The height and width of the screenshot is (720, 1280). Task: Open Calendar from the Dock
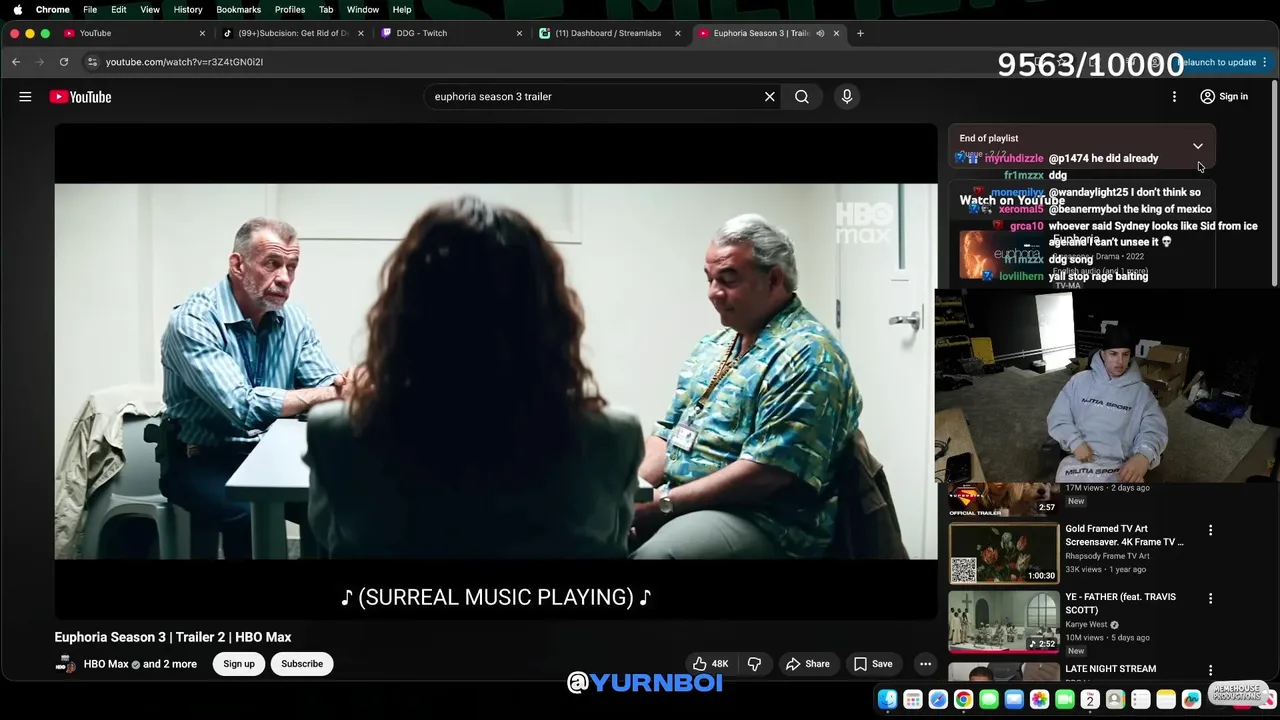(x=1090, y=700)
